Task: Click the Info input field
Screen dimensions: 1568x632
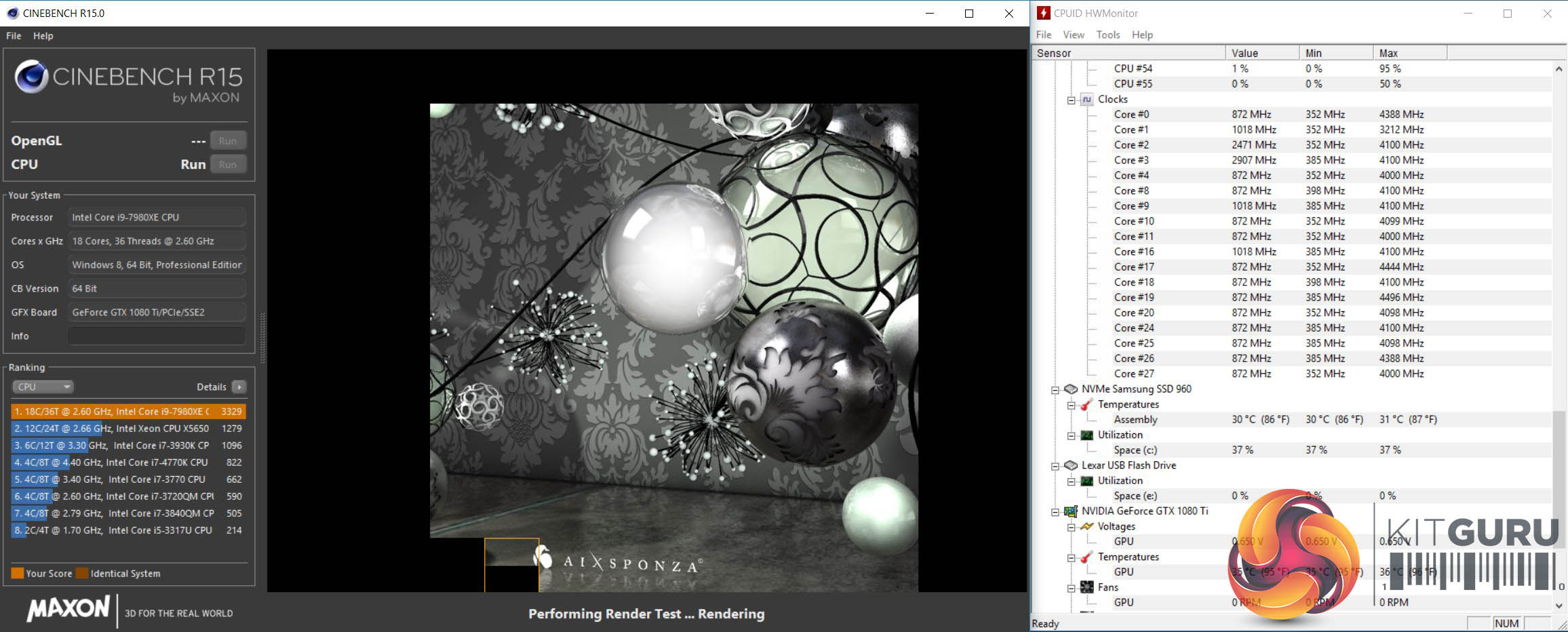Action: 157,336
